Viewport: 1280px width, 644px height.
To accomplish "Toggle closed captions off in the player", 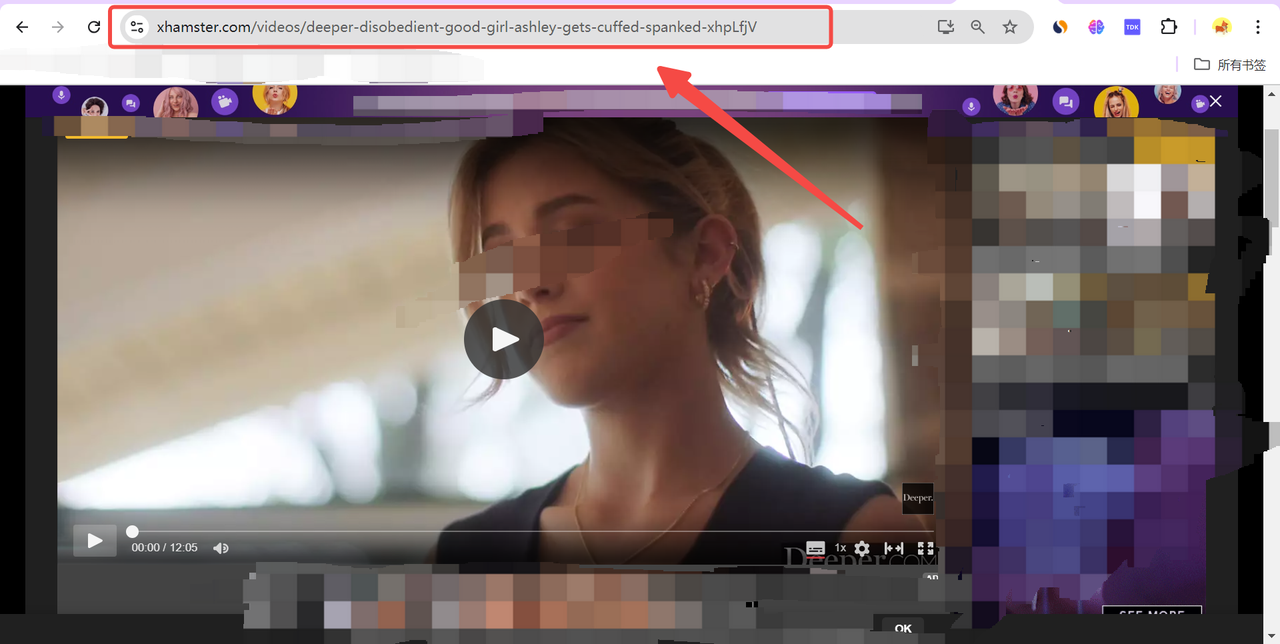I will (x=815, y=548).
